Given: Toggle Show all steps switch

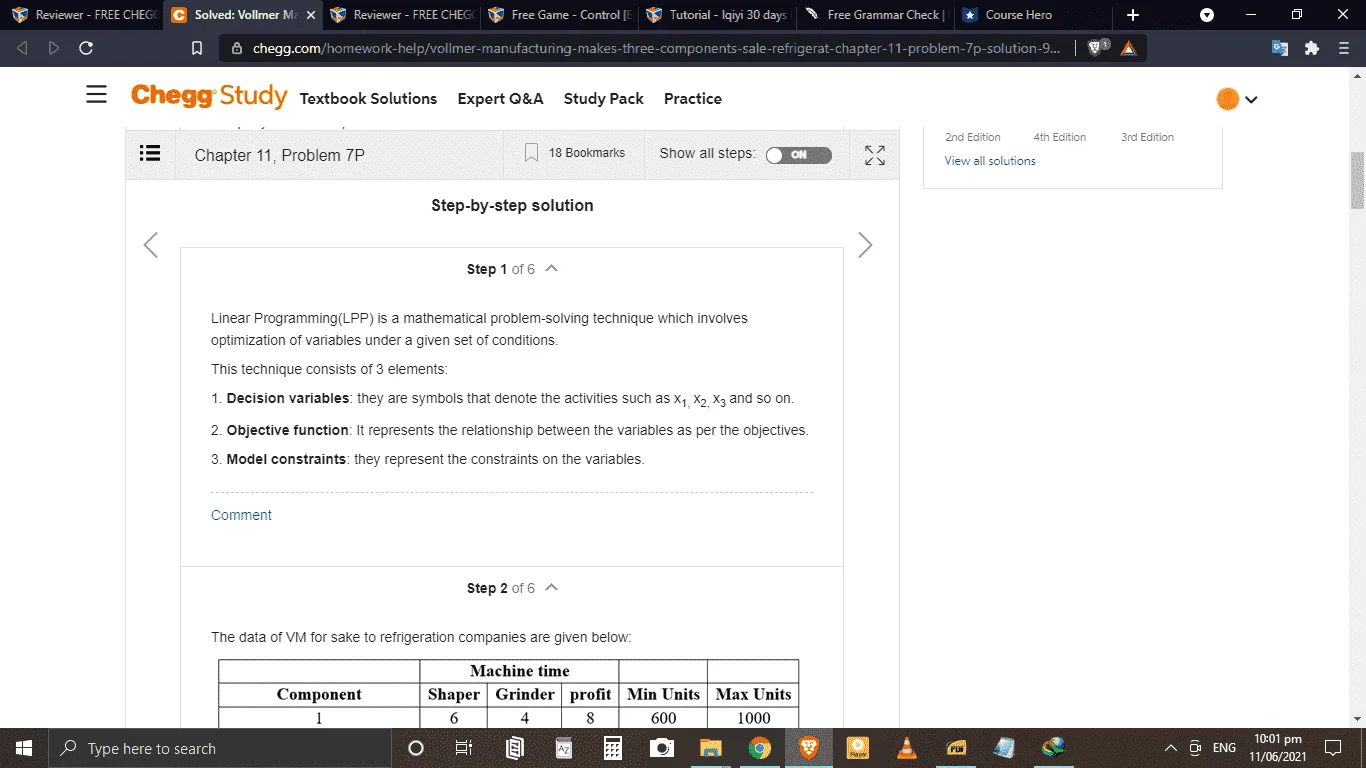Looking at the screenshot, I should click(x=798, y=155).
